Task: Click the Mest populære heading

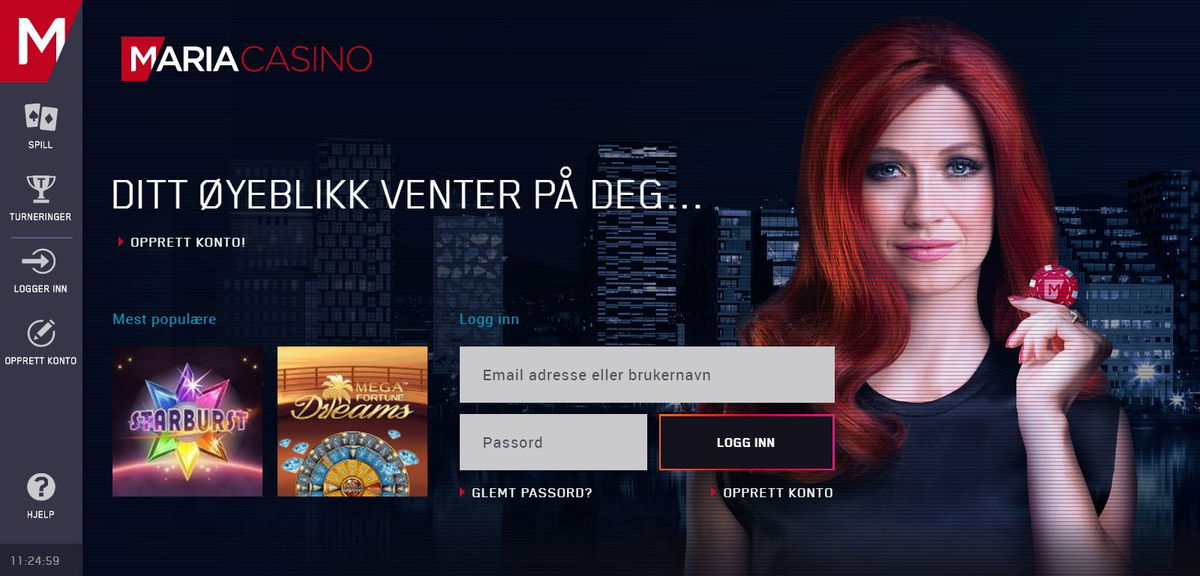Action: tap(164, 320)
